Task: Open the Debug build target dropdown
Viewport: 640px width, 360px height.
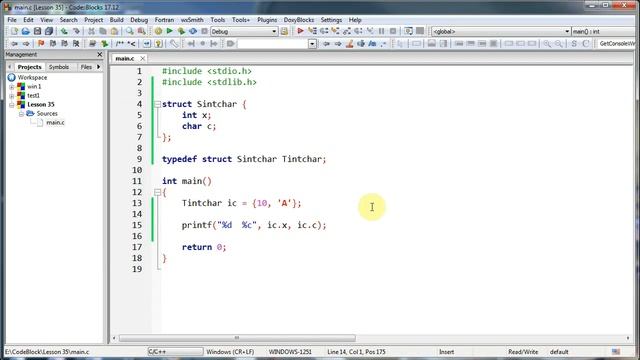Action: [244, 31]
